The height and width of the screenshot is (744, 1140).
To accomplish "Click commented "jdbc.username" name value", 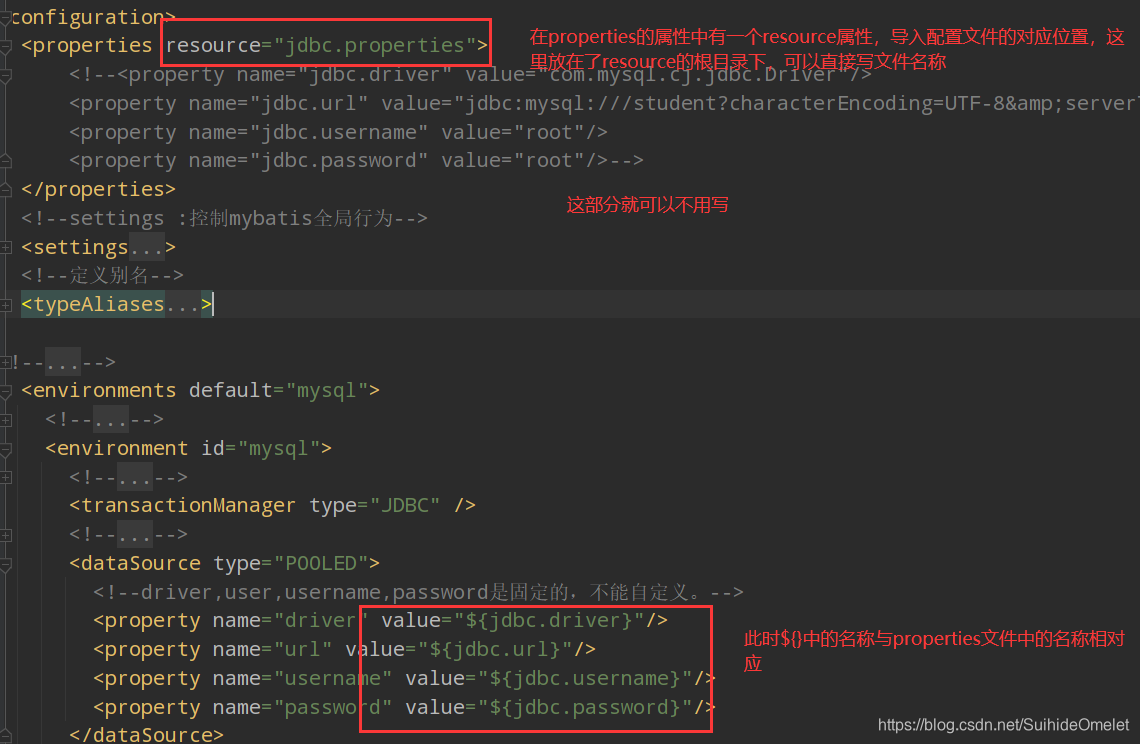I will (x=339, y=132).
